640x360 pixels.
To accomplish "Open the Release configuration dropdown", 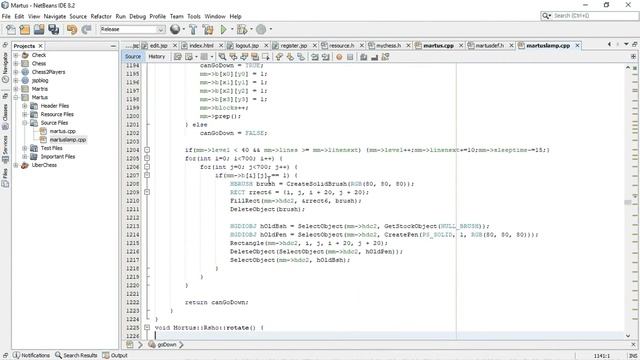I will (x=160, y=29).
